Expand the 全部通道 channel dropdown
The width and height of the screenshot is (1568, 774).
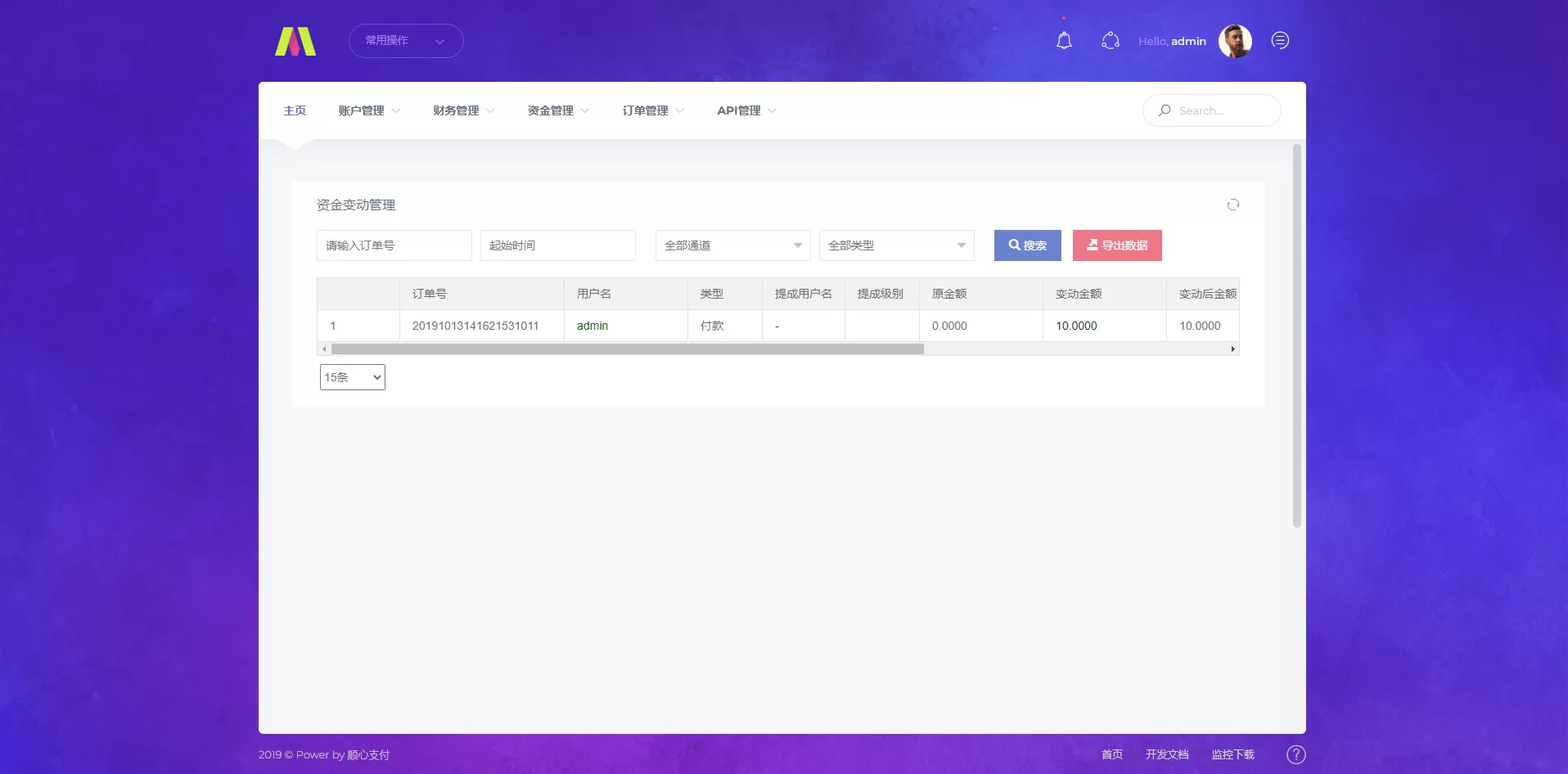pyautogui.click(x=732, y=245)
